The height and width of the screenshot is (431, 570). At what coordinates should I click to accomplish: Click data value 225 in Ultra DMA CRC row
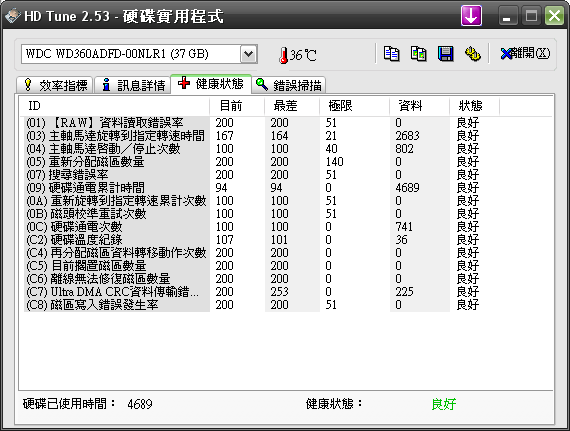[405, 292]
